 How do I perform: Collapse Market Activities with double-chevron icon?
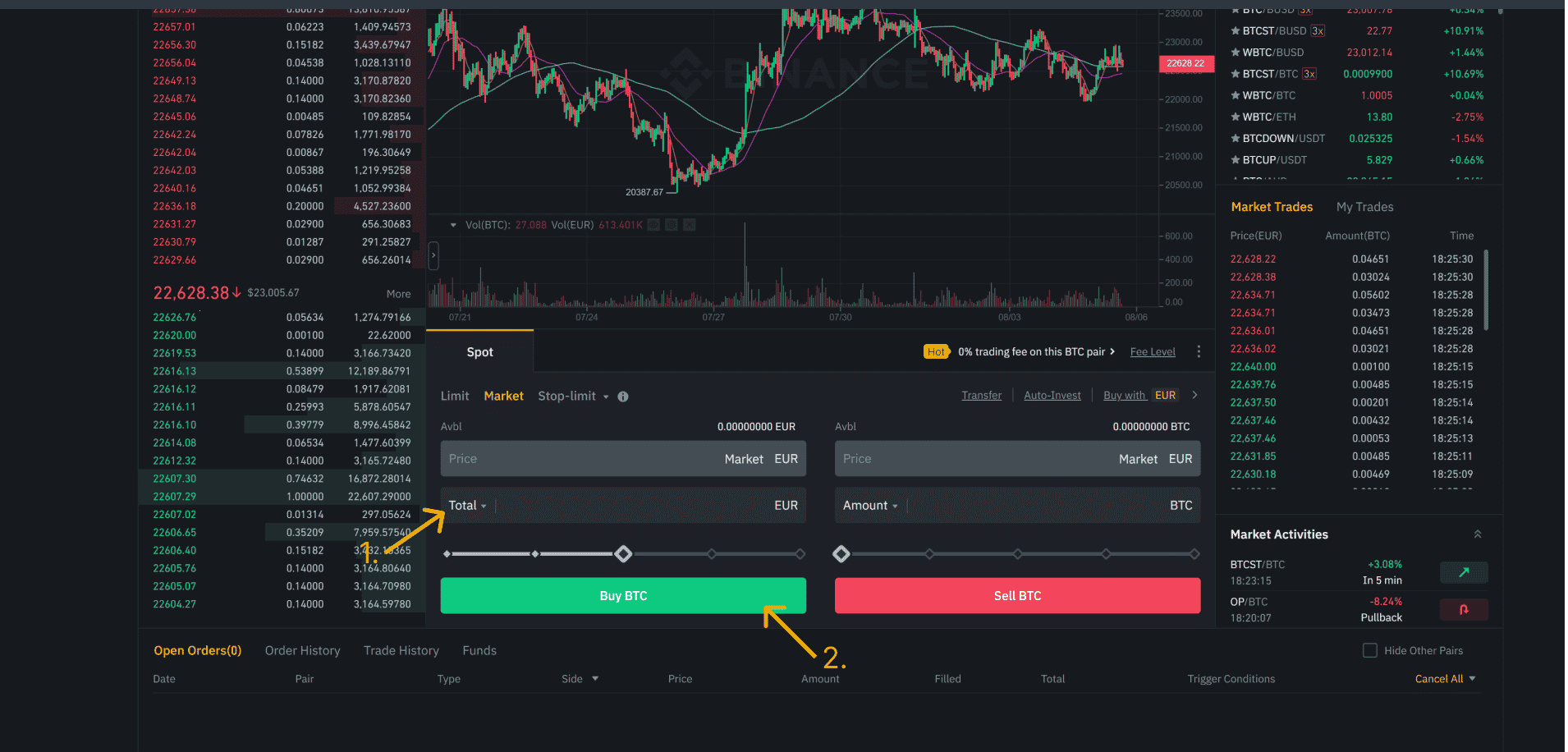click(1478, 534)
